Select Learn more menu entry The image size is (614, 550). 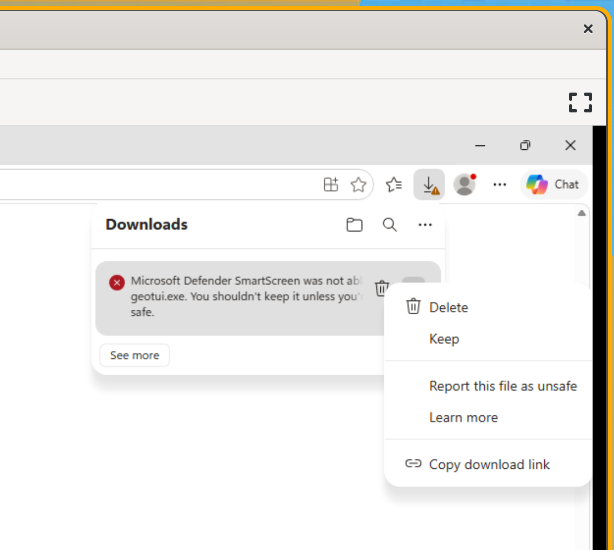click(x=488, y=417)
